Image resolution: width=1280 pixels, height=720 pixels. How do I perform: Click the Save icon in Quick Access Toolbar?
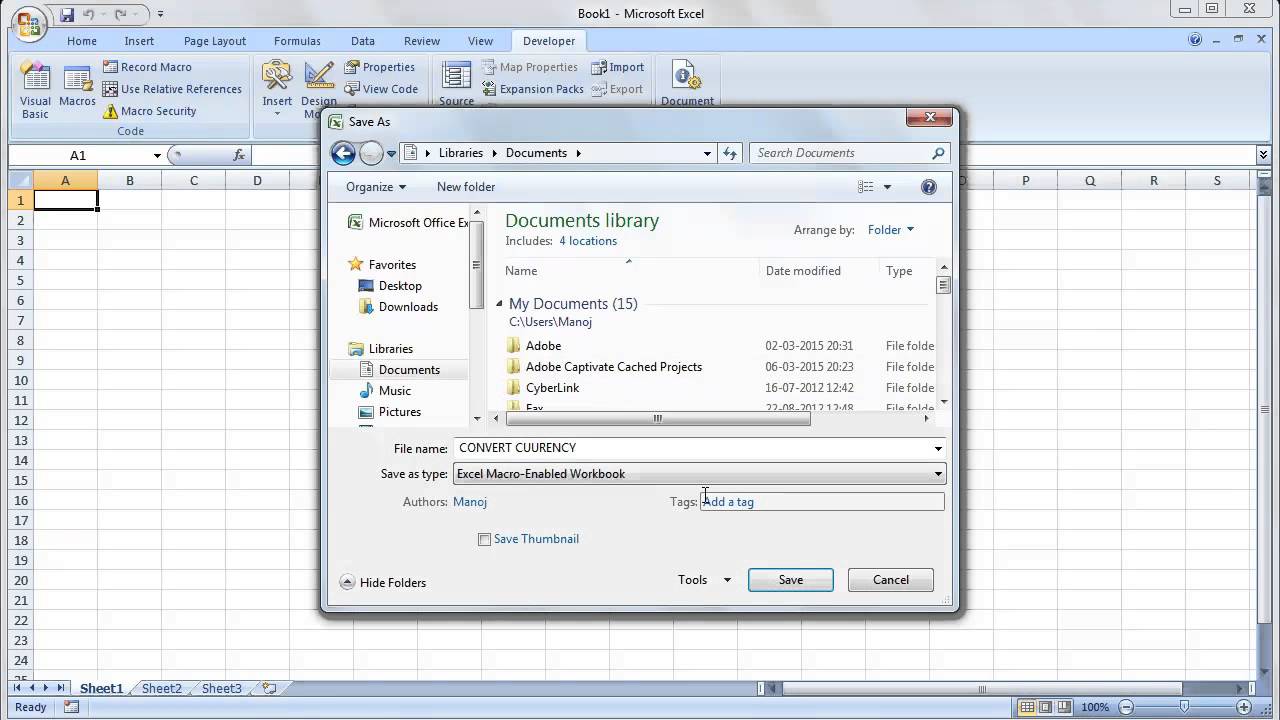click(x=67, y=15)
